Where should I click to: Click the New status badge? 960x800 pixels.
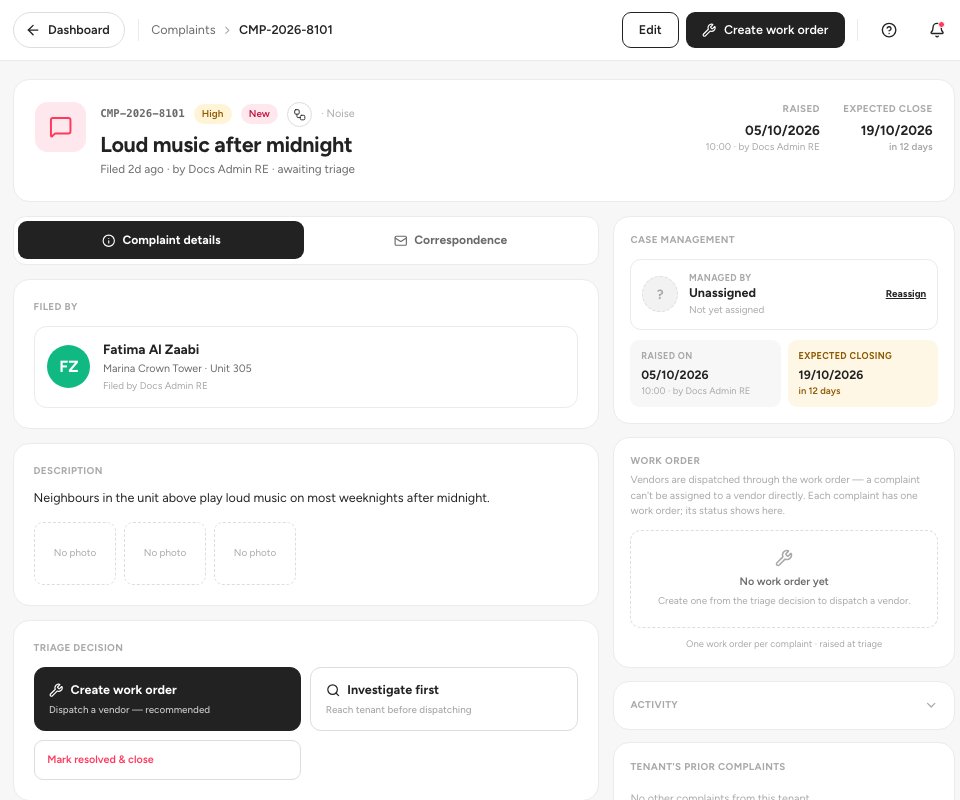pyautogui.click(x=259, y=114)
